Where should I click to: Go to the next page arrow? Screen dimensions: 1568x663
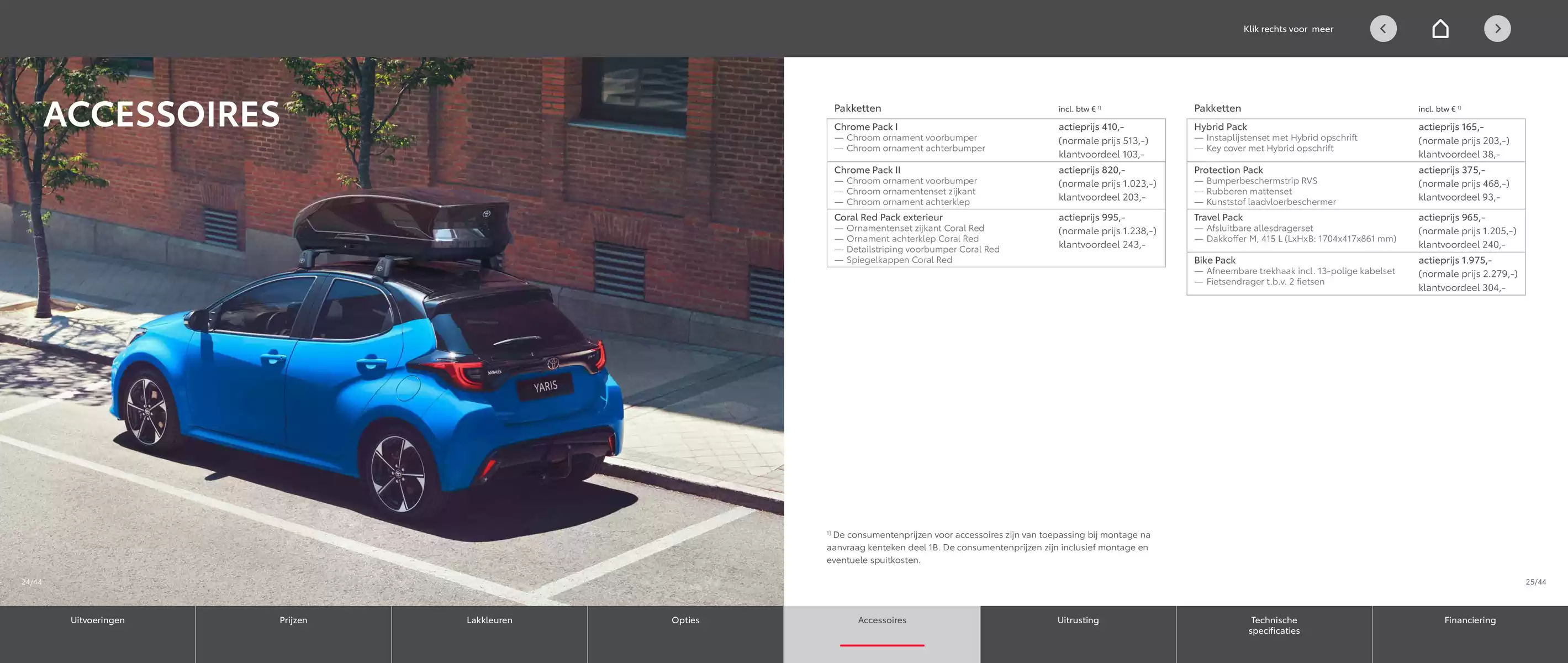[1497, 29]
